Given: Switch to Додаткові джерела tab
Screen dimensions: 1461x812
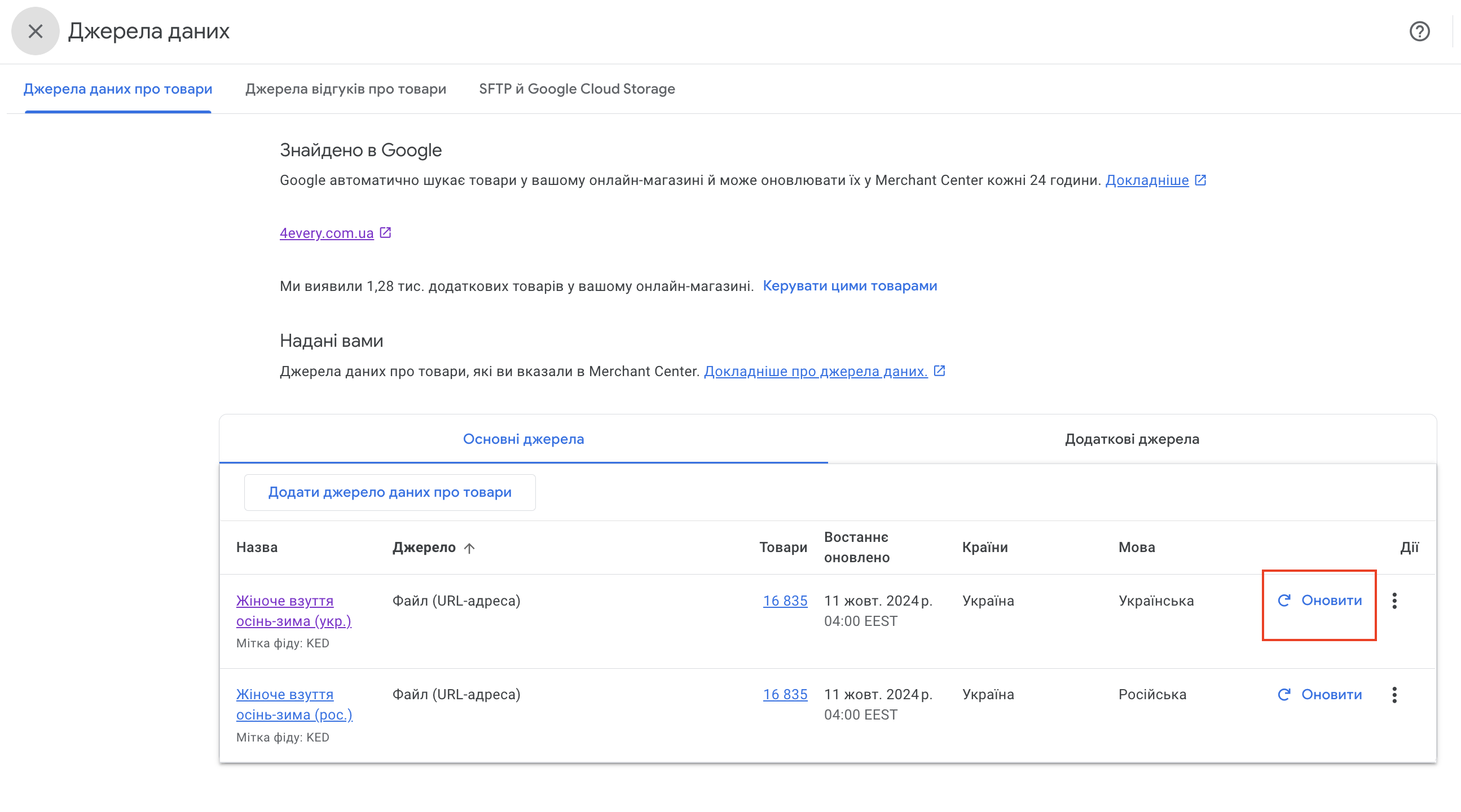Looking at the screenshot, I should 1132,439.
